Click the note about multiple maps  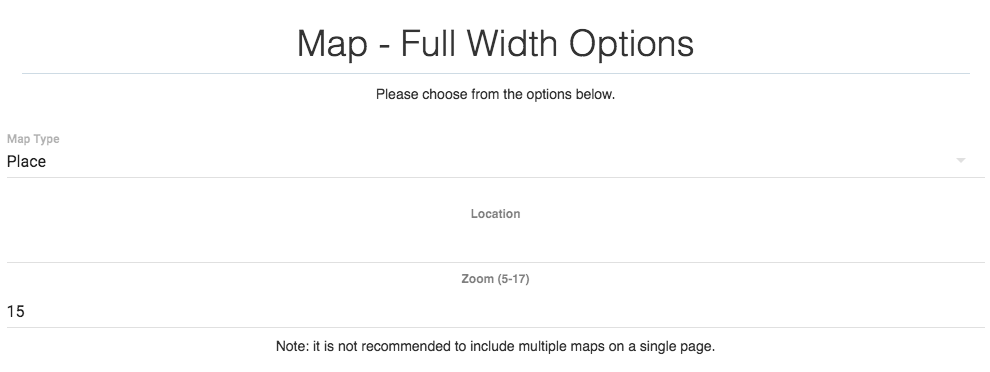pos(495,346)
